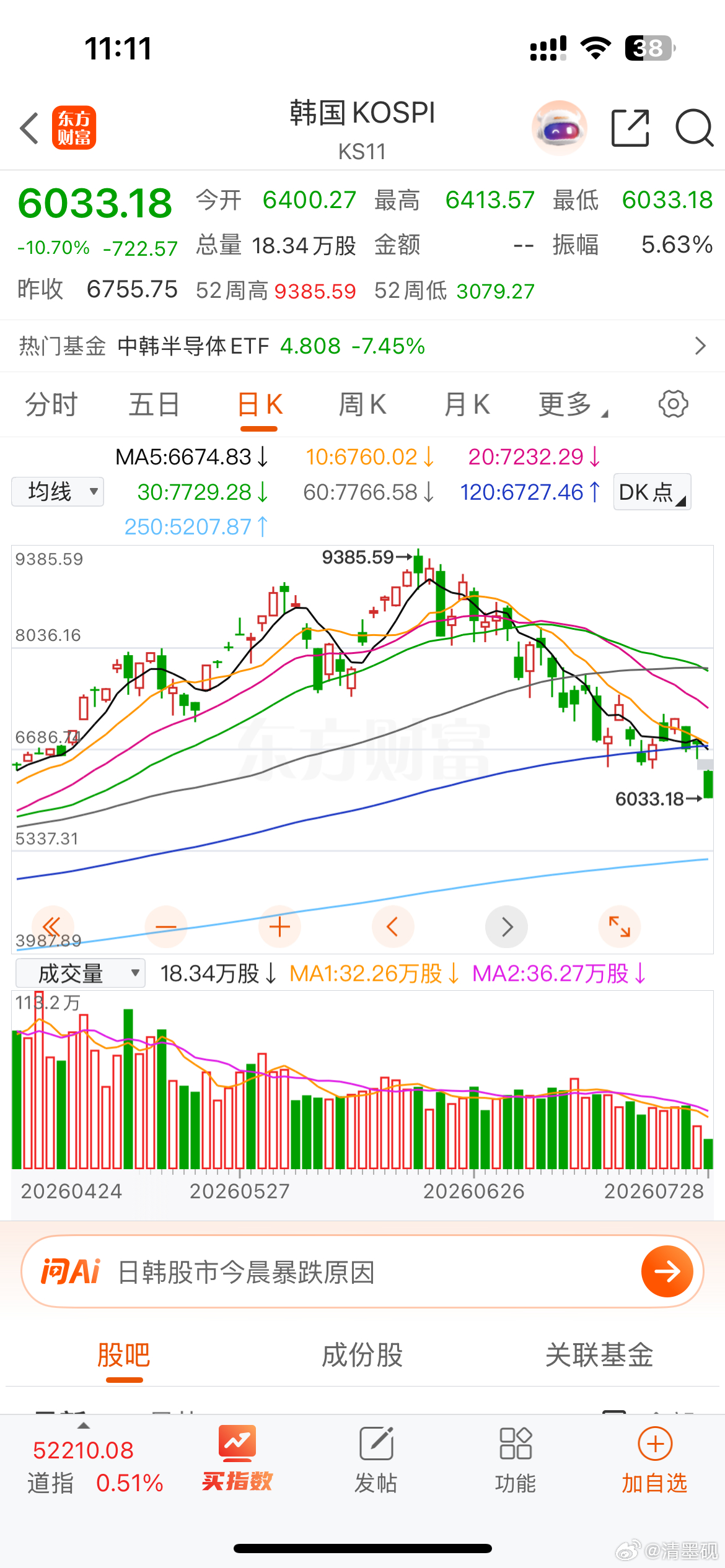Tap MA5:6674.83 value
The height and width of the screenshot is (1568, 725).
click(191, 457)
